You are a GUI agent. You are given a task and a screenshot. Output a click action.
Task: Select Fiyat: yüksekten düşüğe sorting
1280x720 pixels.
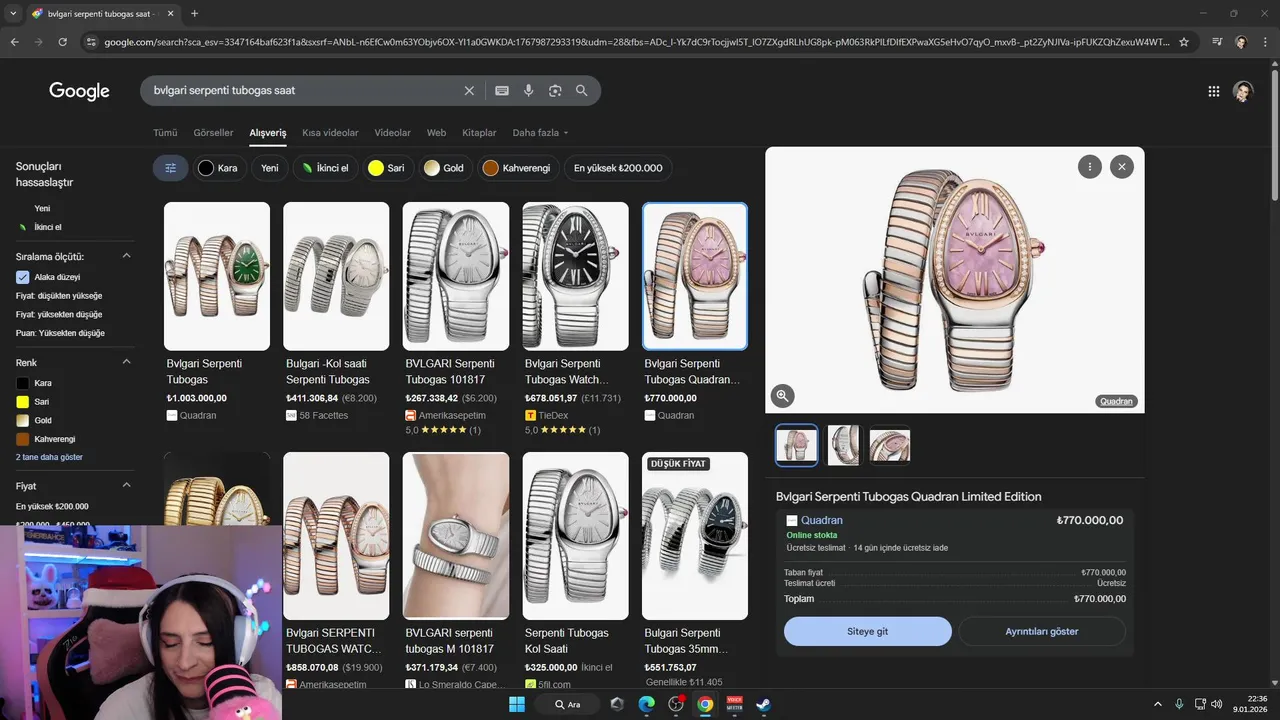pos(59,314)
